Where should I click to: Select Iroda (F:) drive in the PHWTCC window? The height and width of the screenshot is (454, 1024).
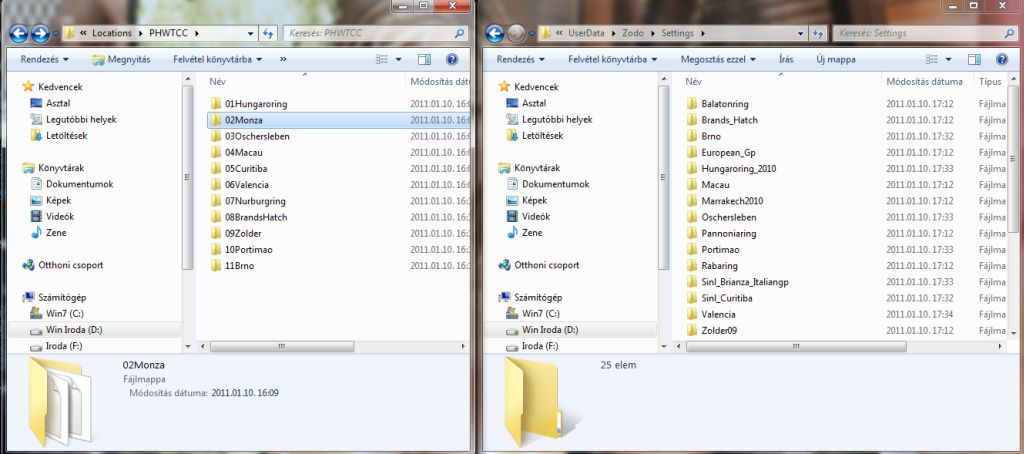click(63, 346)
